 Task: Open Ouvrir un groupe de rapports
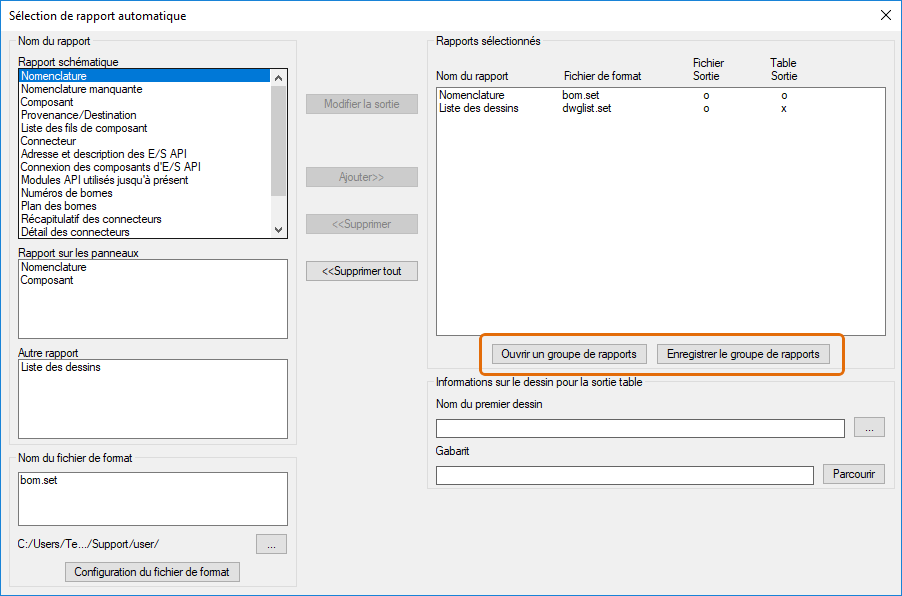pos(569,354)
